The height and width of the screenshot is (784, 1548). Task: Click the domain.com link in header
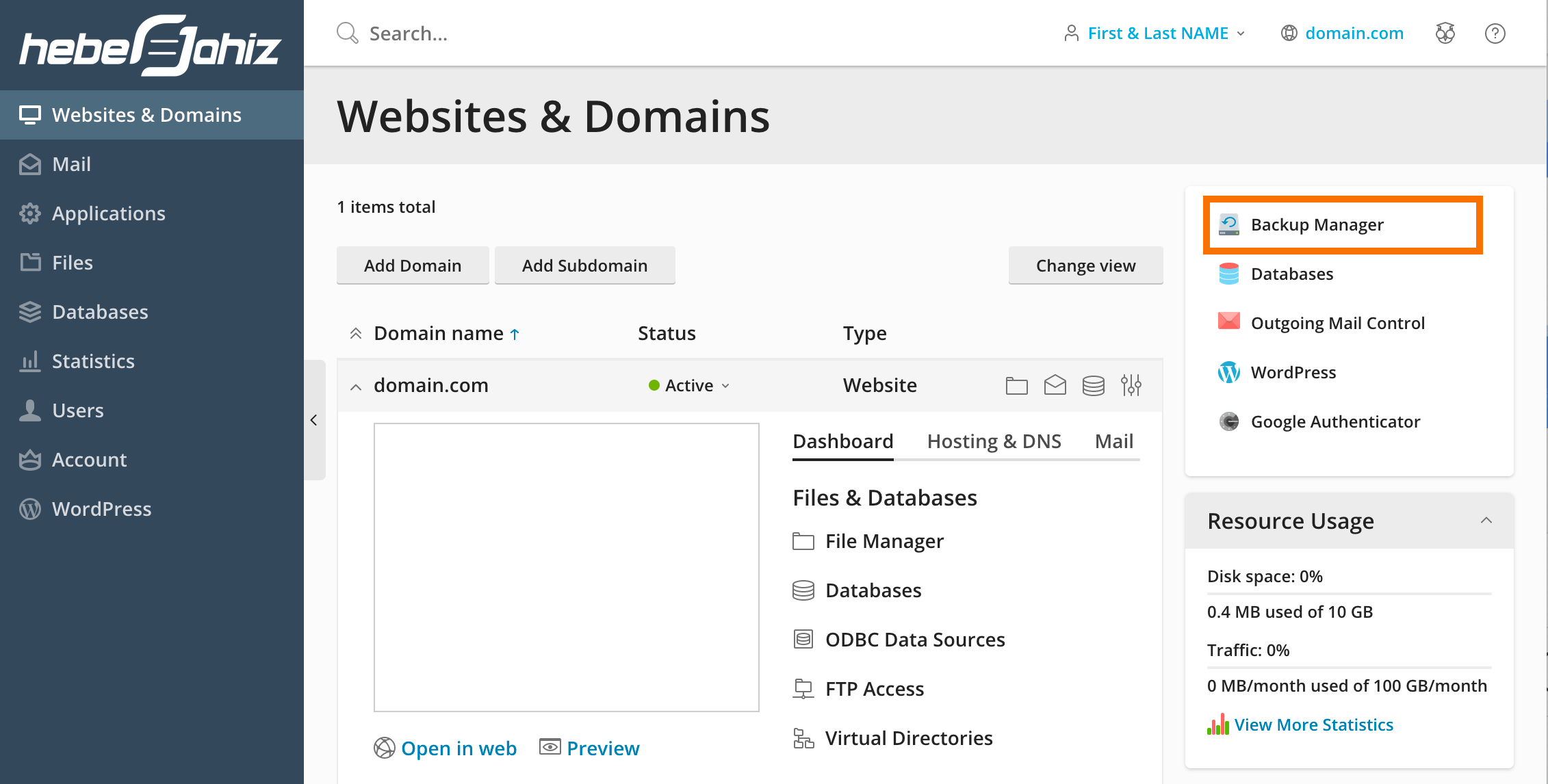[1354, 33]
